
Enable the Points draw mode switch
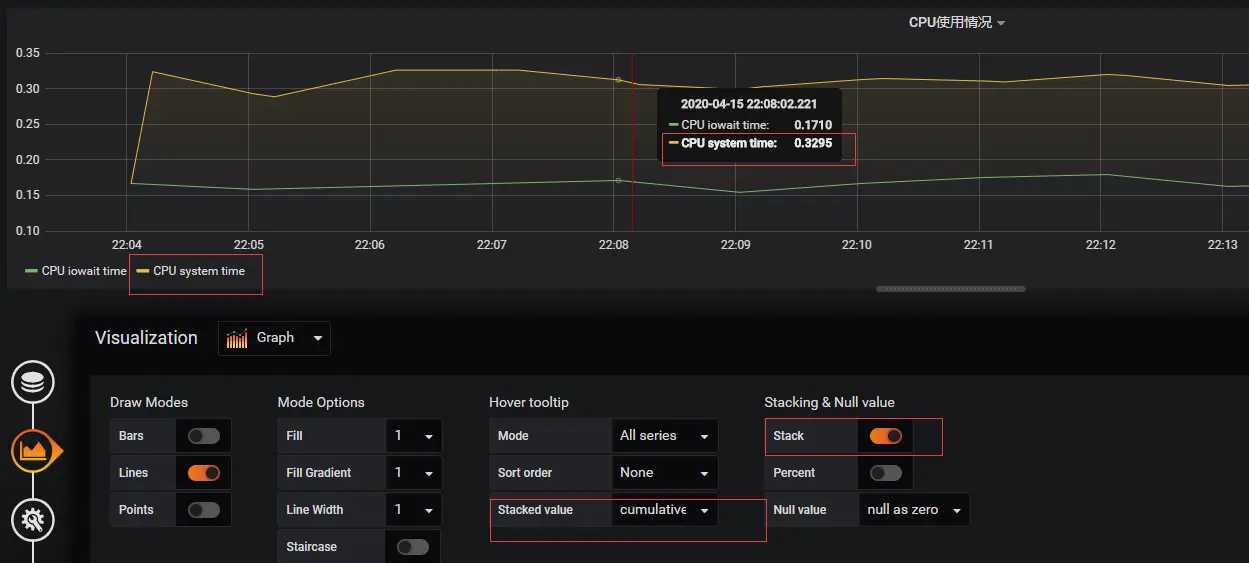204,510
